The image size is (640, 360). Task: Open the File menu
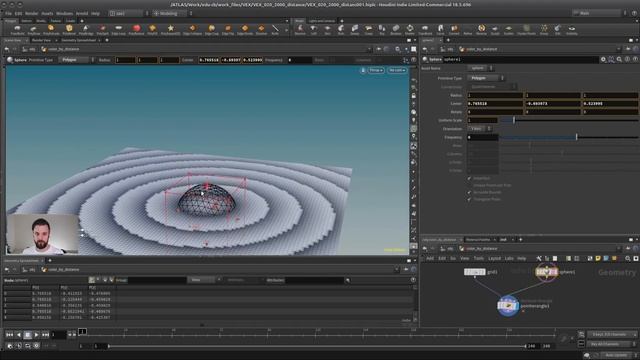coord(8,13)
